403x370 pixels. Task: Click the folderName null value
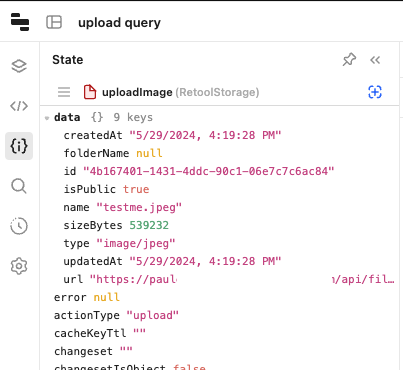coord(149,153)
